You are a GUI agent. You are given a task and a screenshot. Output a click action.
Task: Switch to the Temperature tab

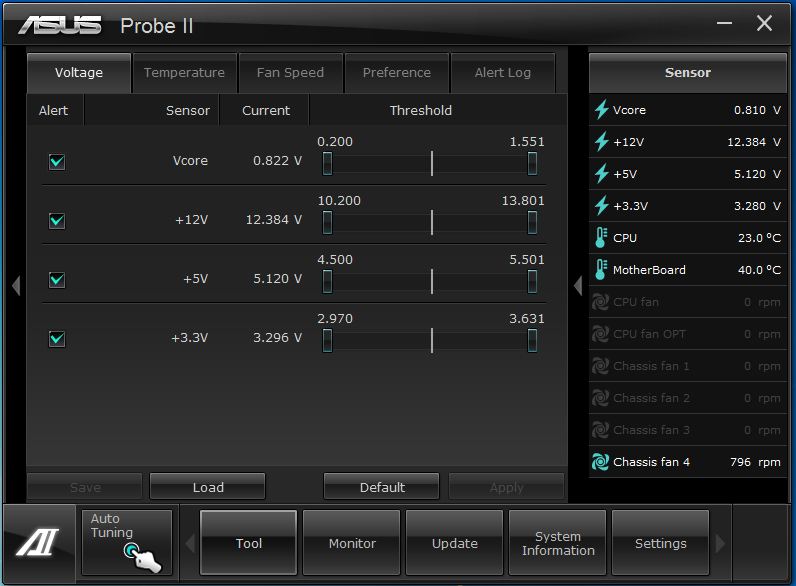[x=184, y=73]
